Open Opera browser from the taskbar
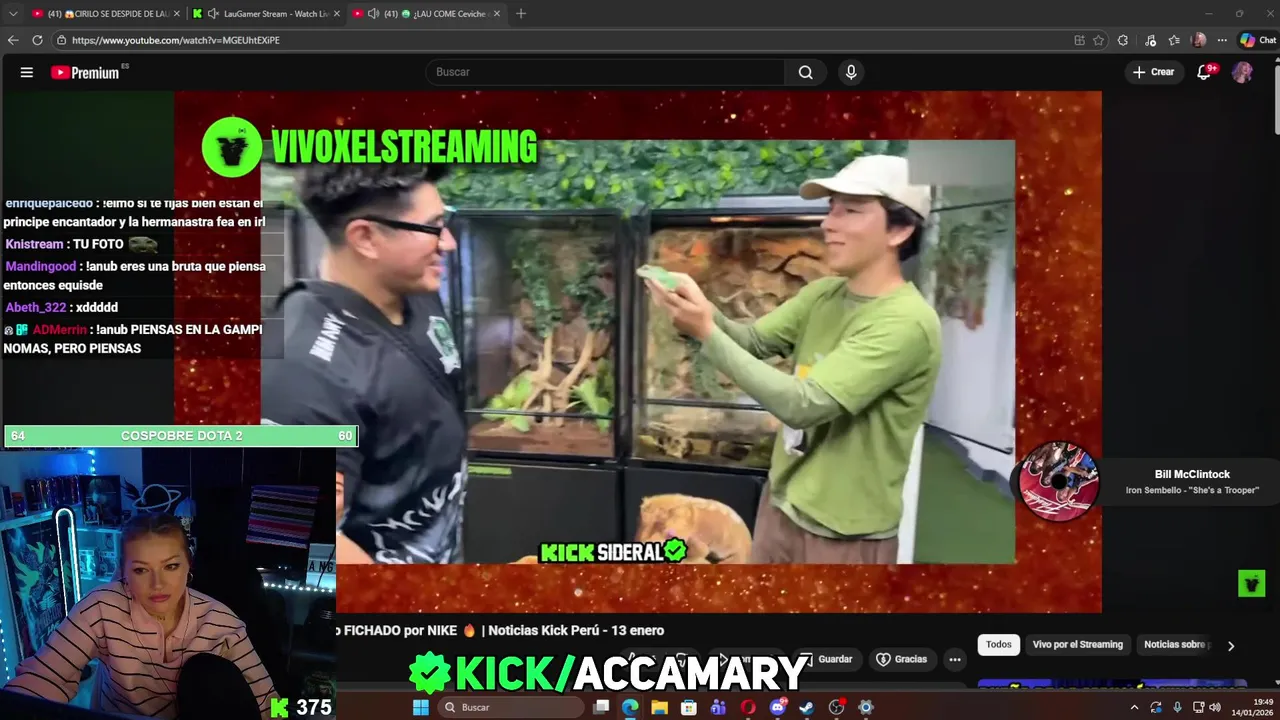The image size is (1280, 720). (x=748, y=707)
